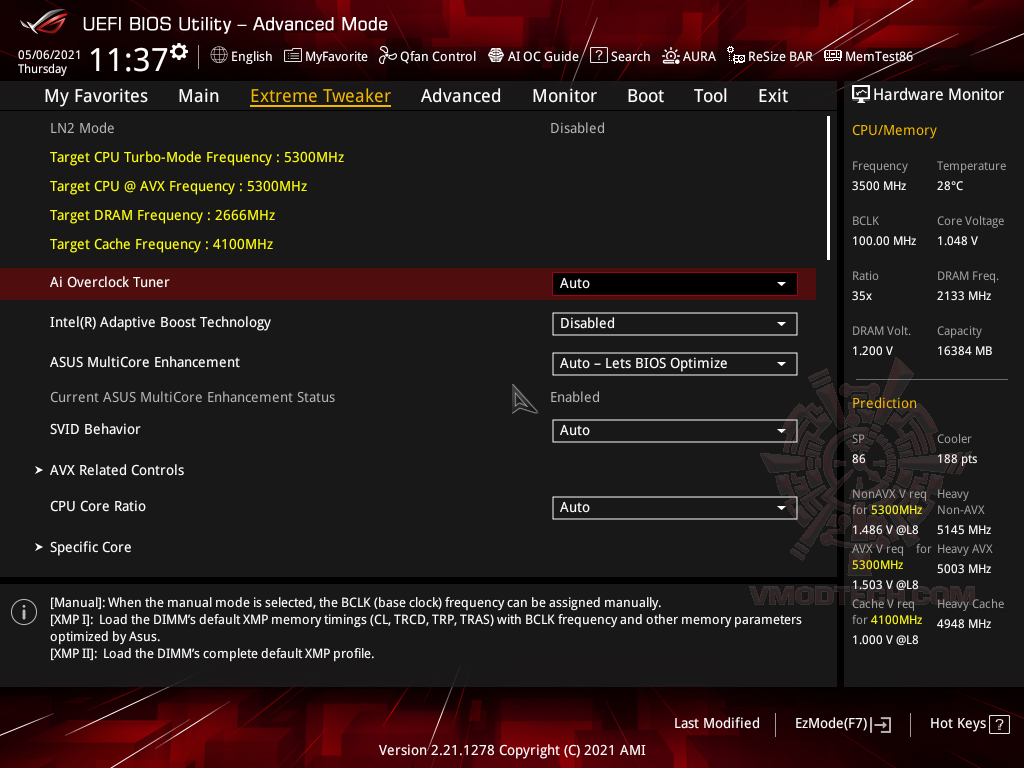The width and height of the screenshot is (1024, 768).
Task: Click the CPU/Memory section heading
Action: [894, 130]
